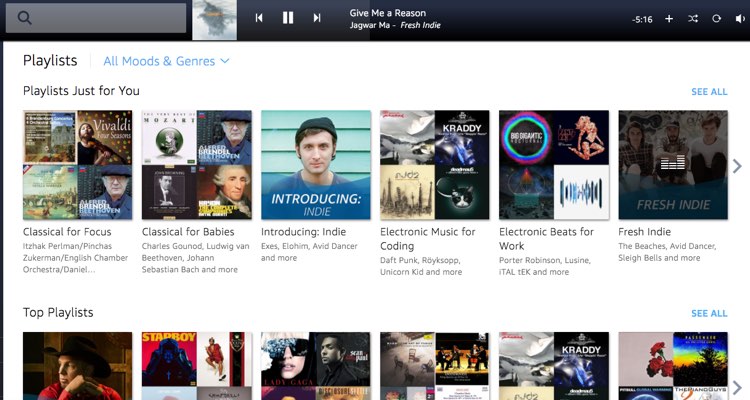Open the Electronic Music for Coding title

pyautogui.click(x=428, y=239)
